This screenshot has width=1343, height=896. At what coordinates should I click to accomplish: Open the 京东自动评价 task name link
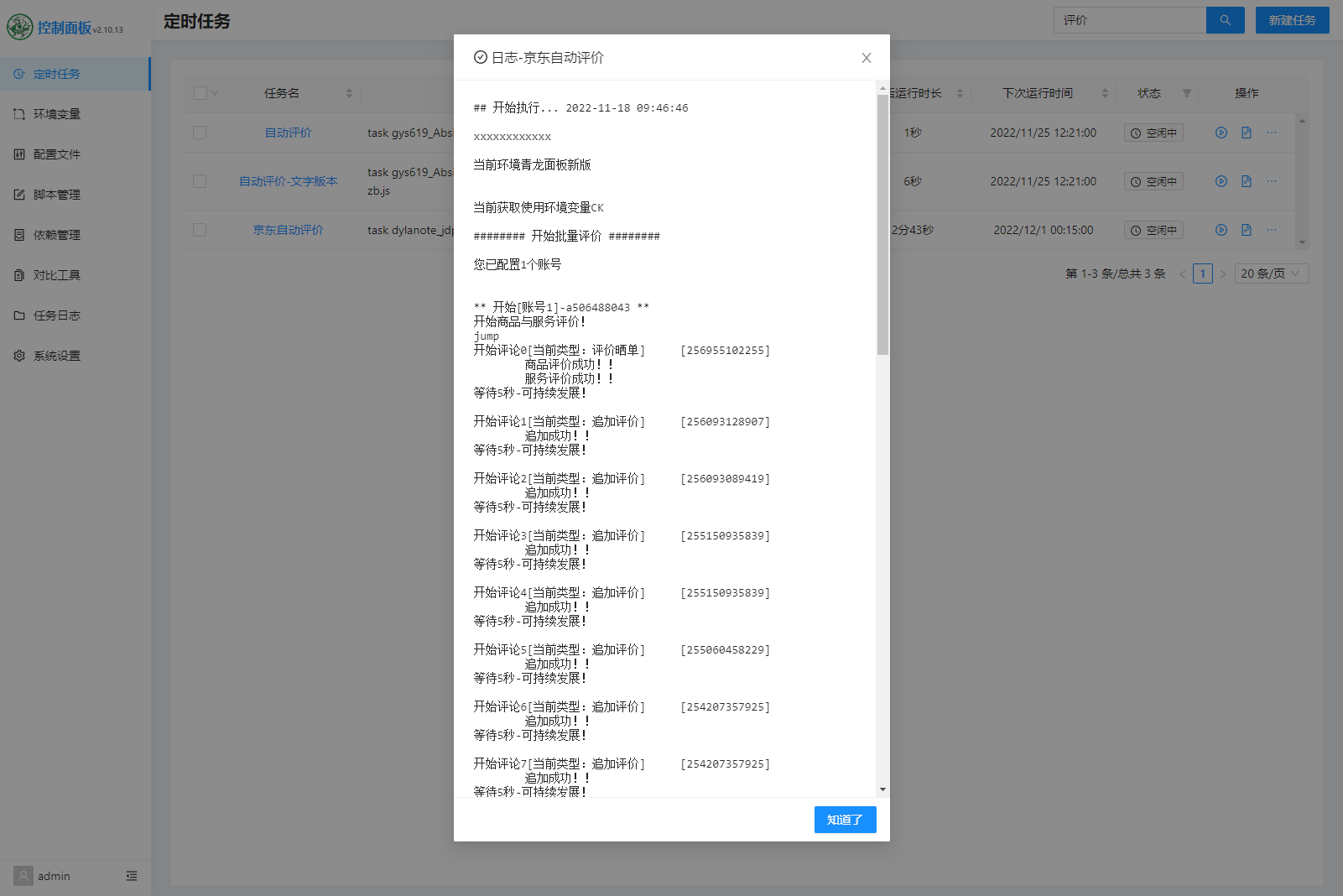coord(288,229)
